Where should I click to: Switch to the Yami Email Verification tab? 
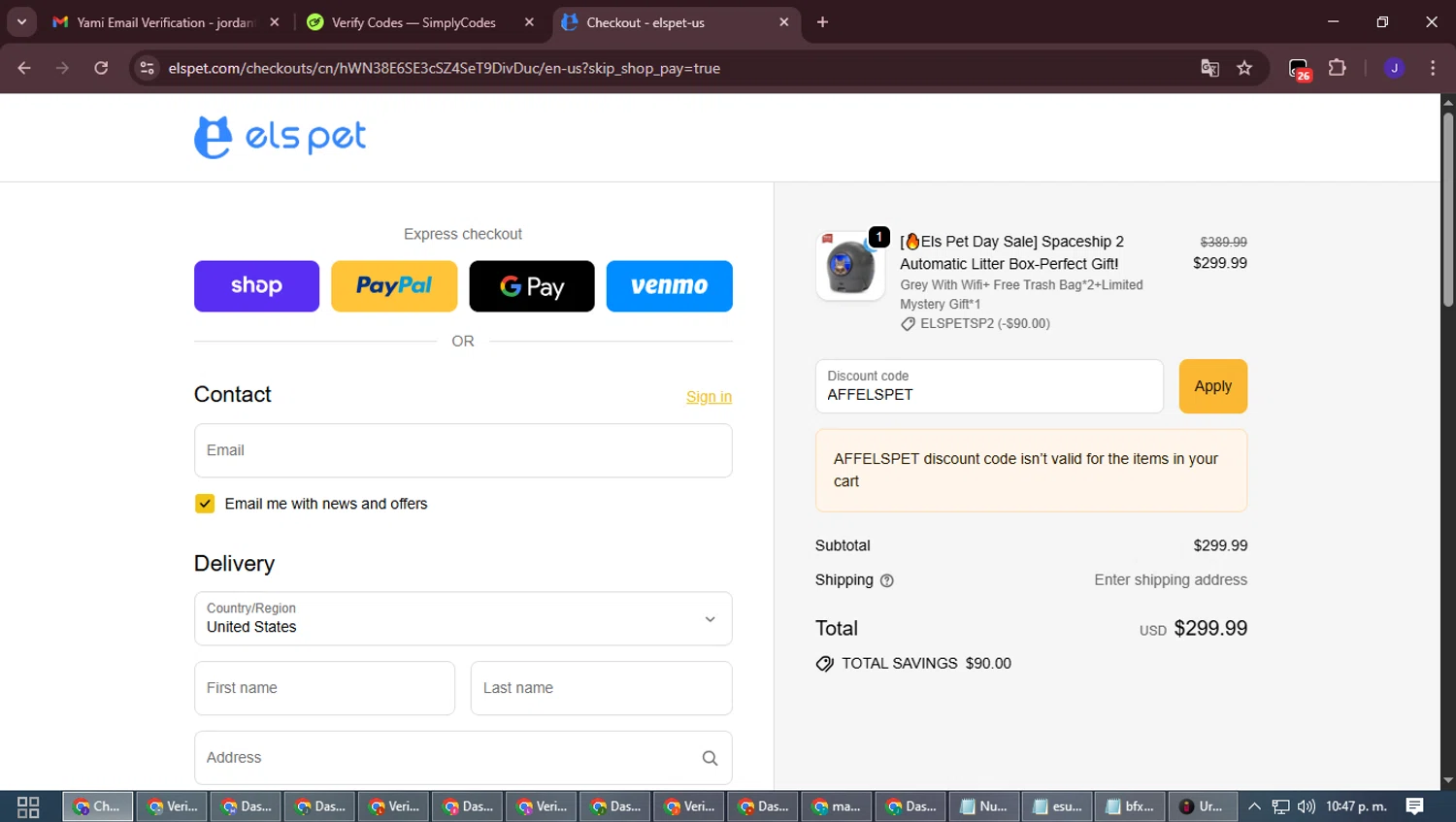click(x=165, y=22)
